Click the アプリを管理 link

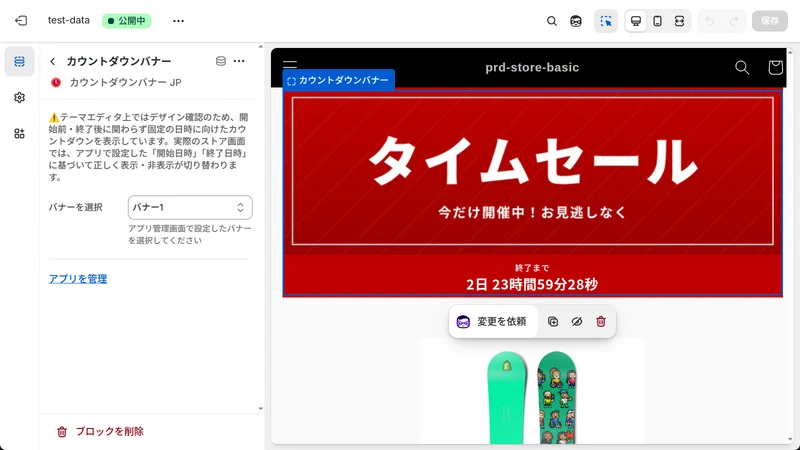78,279
